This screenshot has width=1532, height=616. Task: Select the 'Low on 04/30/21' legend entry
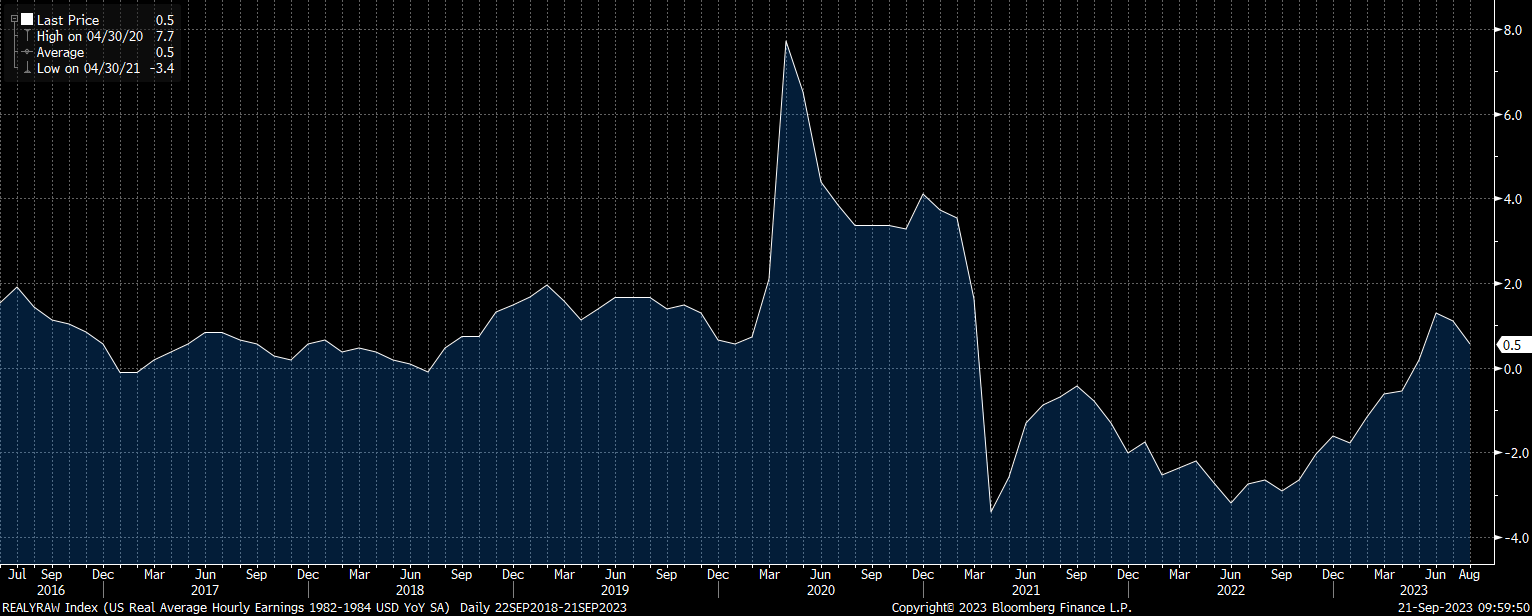pyautogui.click(x=91, y=68)
